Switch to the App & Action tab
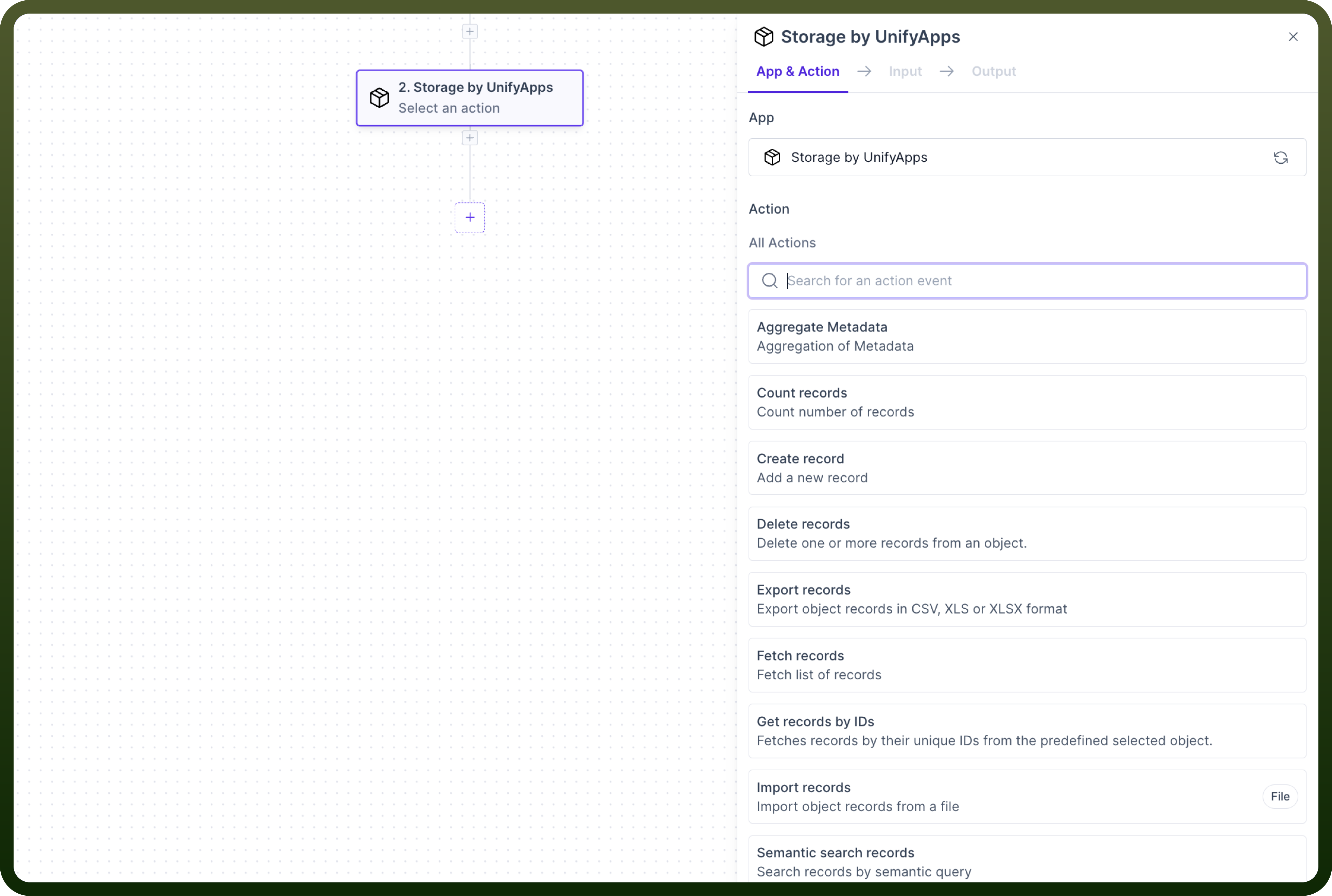This screenshot has width=1332, height=896. 798,71
